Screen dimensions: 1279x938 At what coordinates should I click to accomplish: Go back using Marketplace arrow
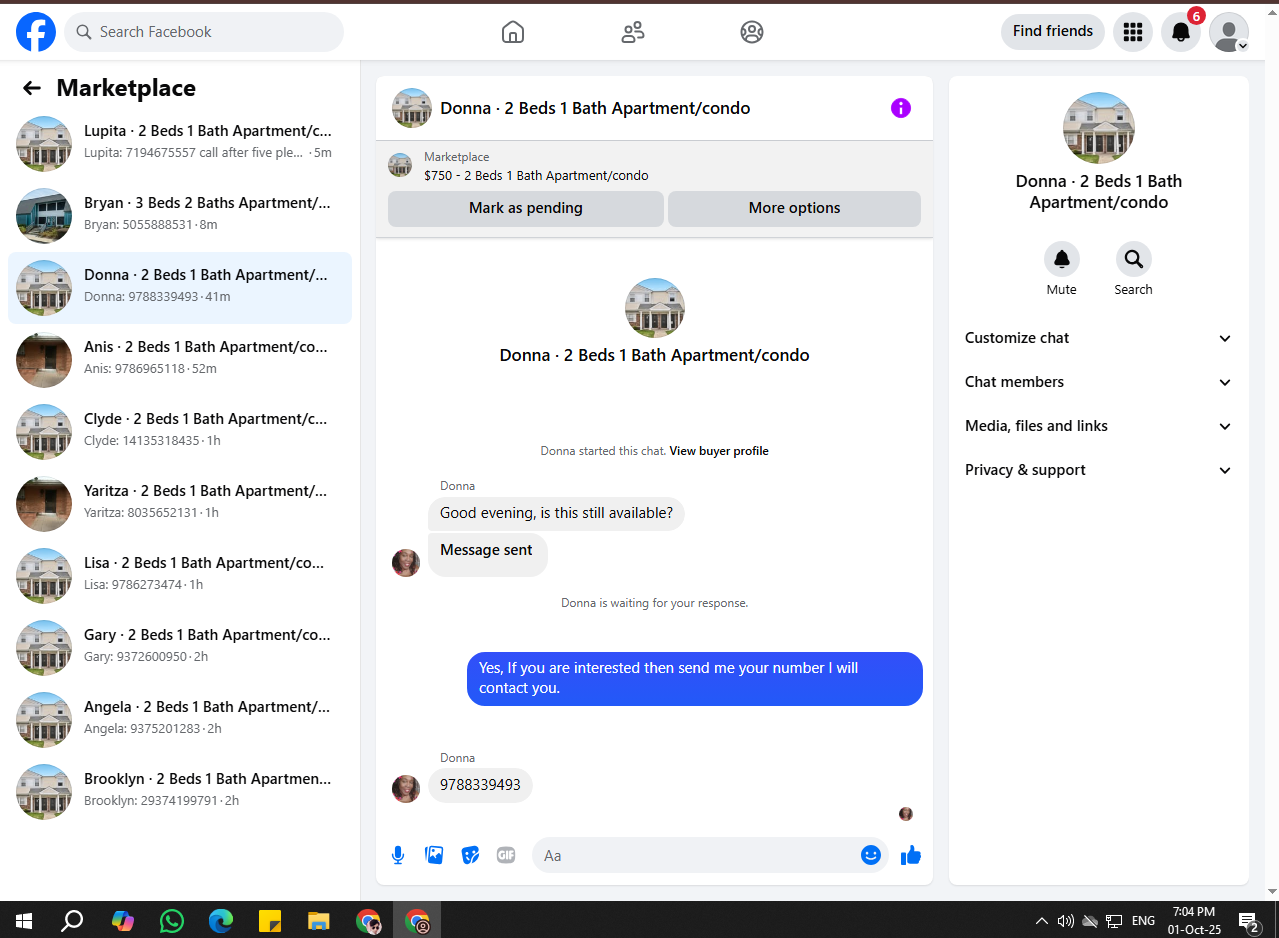(32, 88)
